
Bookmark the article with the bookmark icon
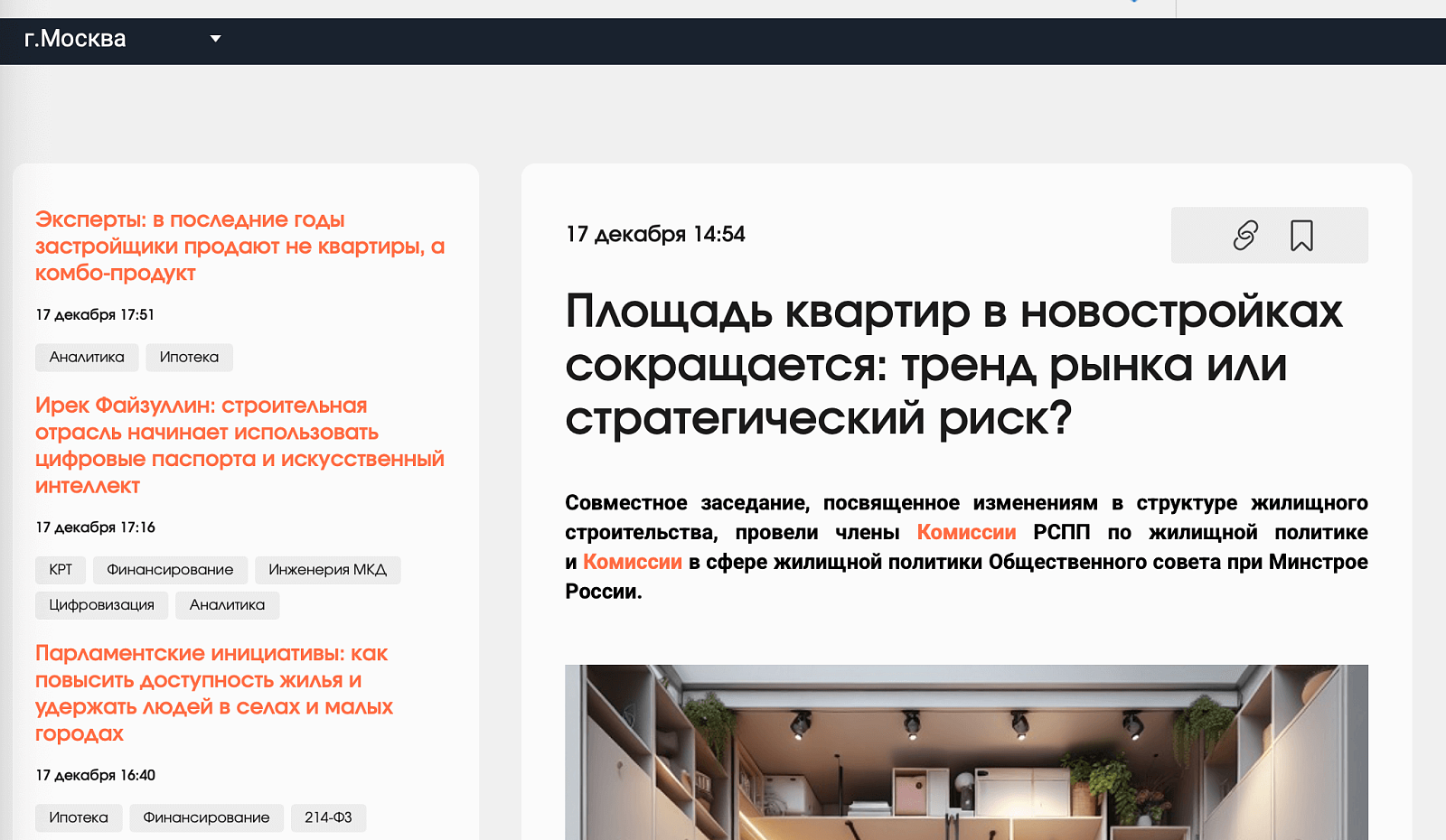[x=1300, y=235]
